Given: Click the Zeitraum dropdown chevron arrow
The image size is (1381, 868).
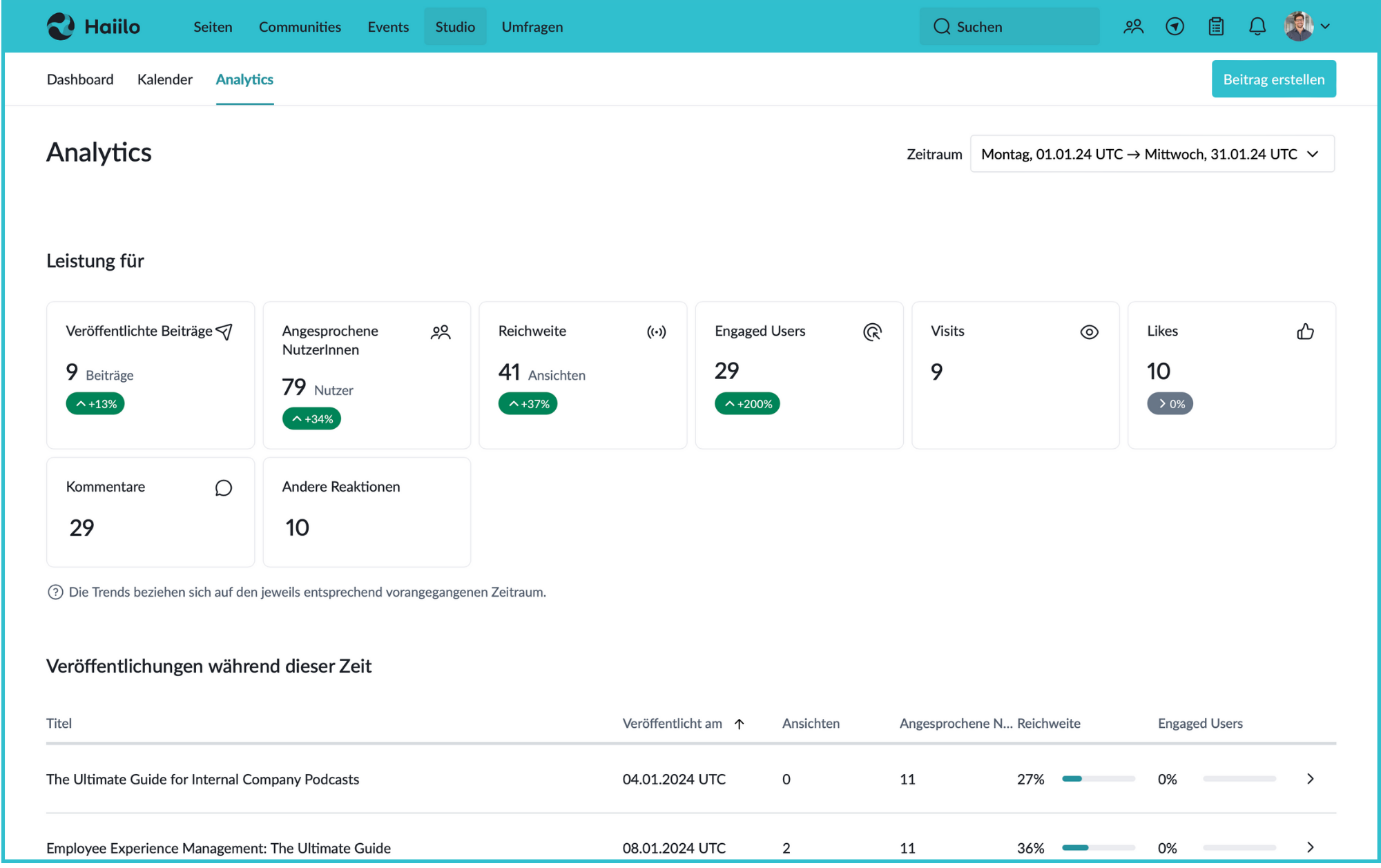Looking at the screenshot, I should pos(1313,154).
